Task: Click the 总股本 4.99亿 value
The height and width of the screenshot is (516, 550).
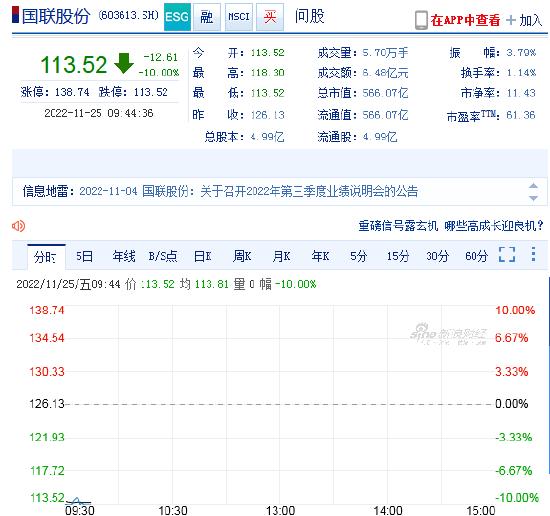Action: click(268, 137)
